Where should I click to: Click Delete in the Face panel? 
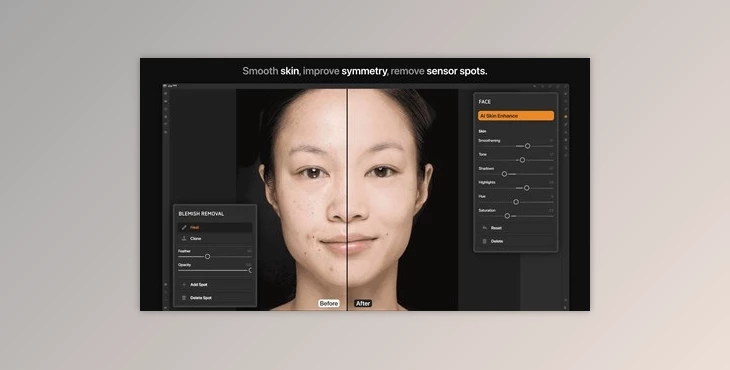(515, 241)
